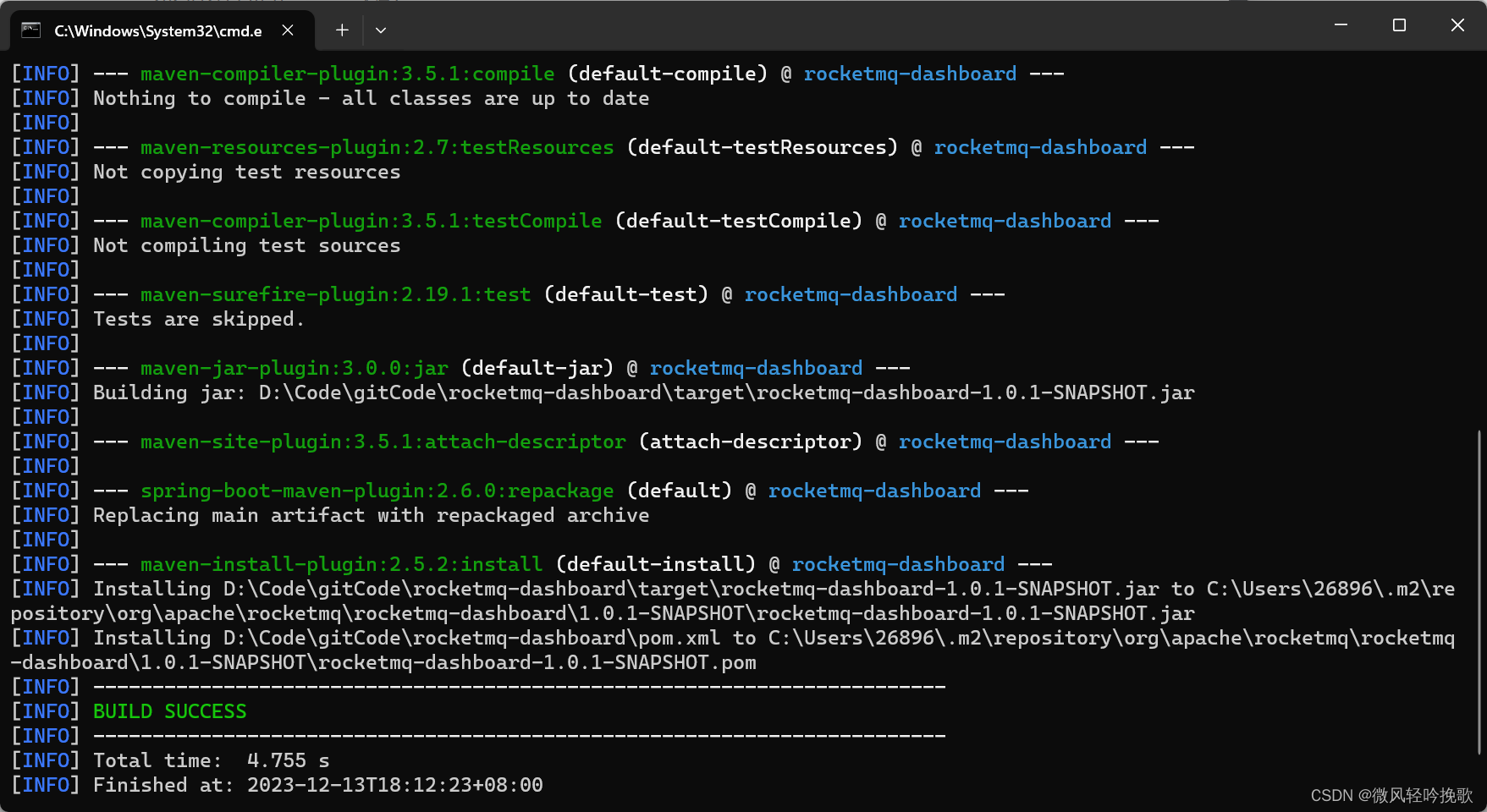The image size is (1487, 812).
Task: Minimize the terminal window
Action: click(1341, 25)
